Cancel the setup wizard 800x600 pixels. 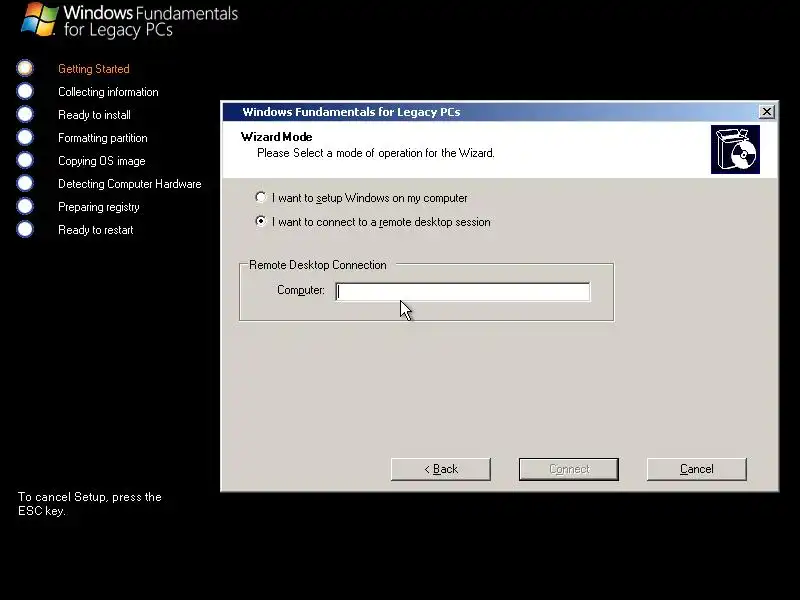pos(696,469)
